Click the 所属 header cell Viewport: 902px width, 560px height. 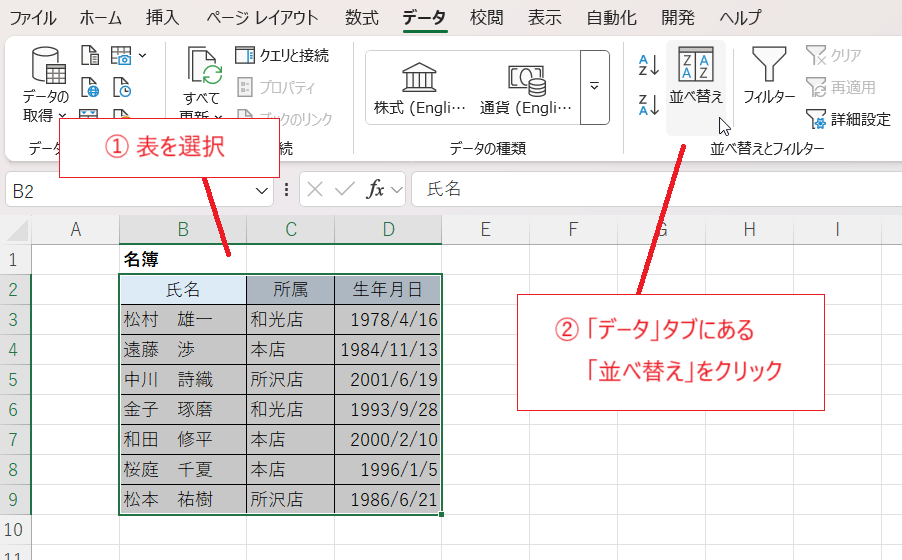click(291, 289)
